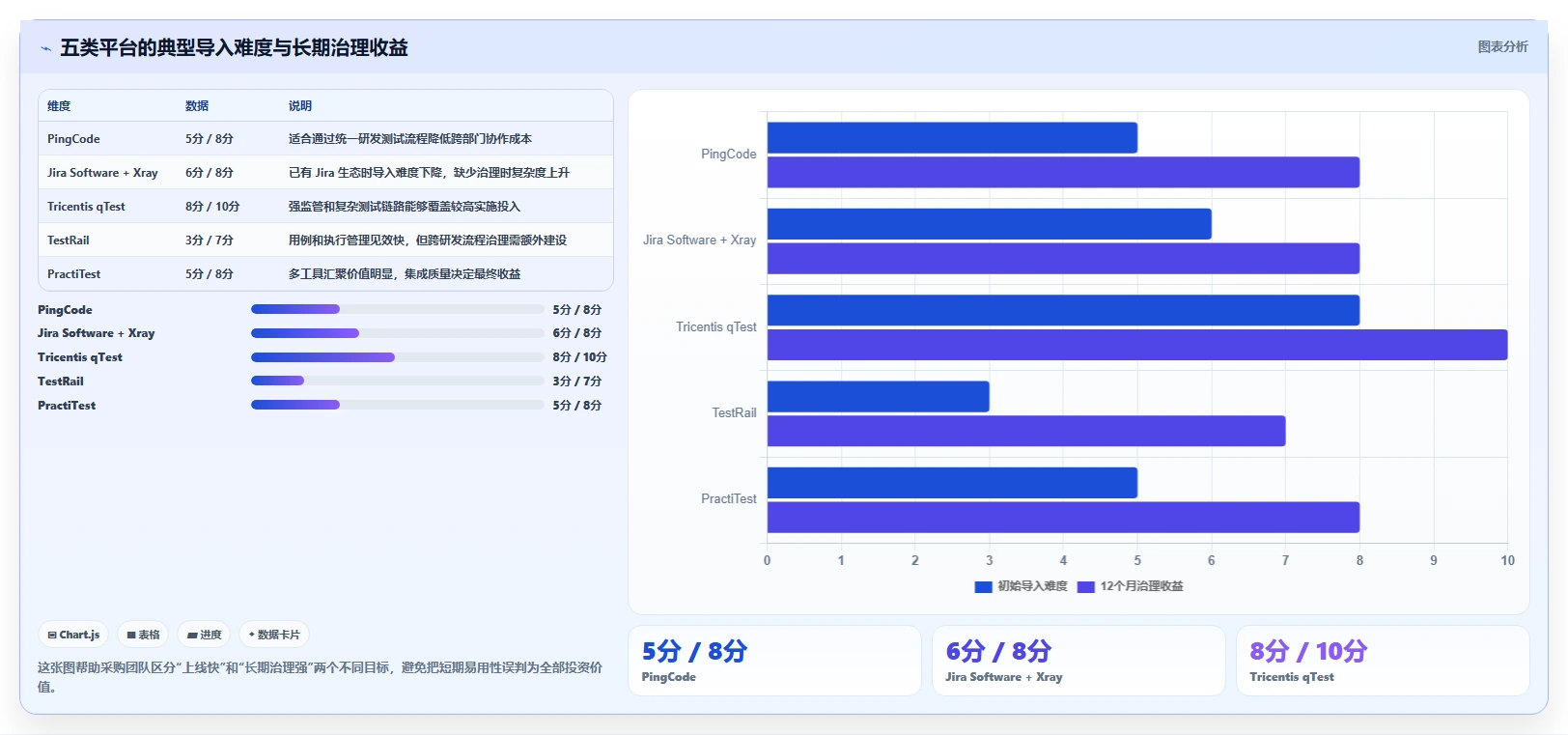This screenshot has height=735, width=1568.
Task: Click Jira Software + Xray's purple chart bar
Action: click(1063, 258)
